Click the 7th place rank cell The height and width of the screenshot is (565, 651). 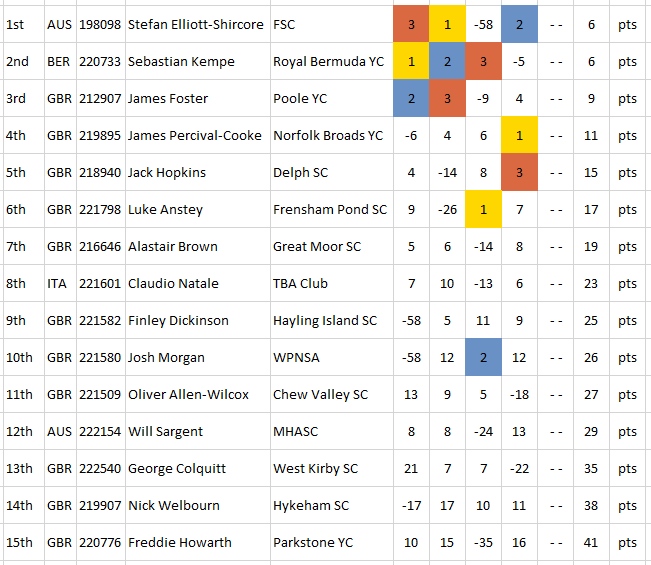(20, 246)
